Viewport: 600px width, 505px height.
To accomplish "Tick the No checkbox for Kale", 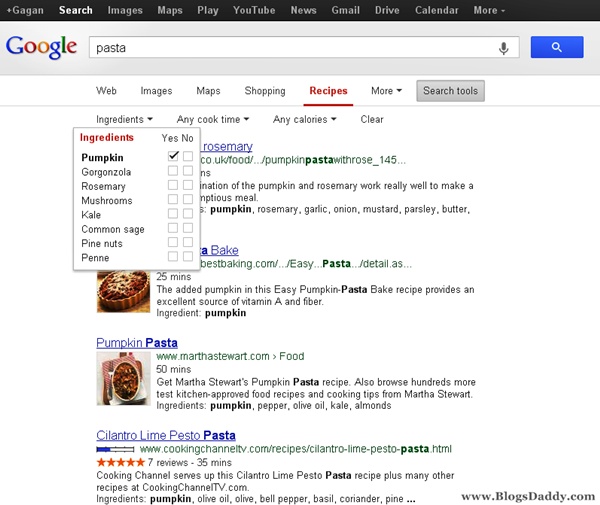I will pos(188,213).
